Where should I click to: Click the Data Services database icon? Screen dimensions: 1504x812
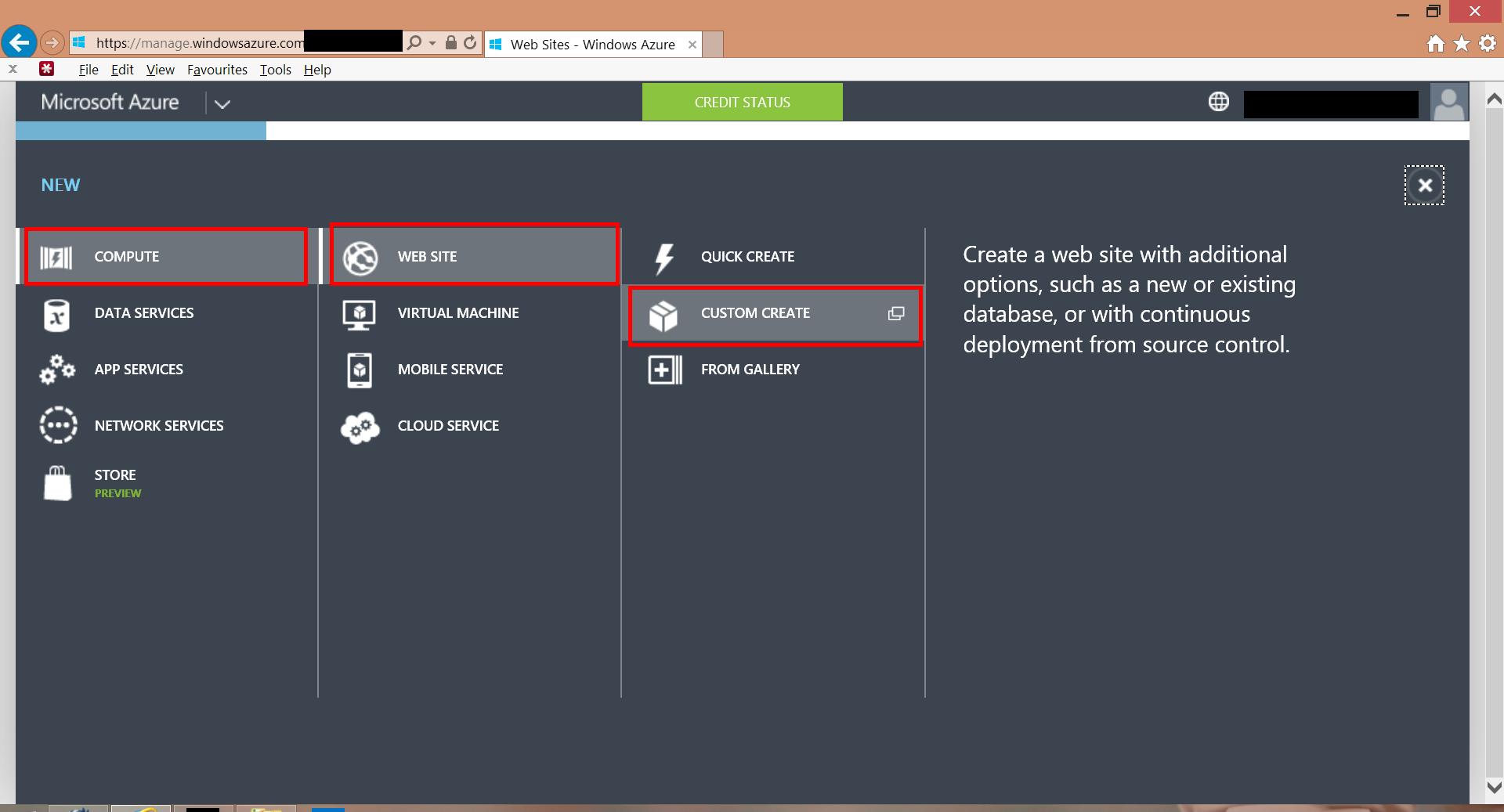(56, 316)
